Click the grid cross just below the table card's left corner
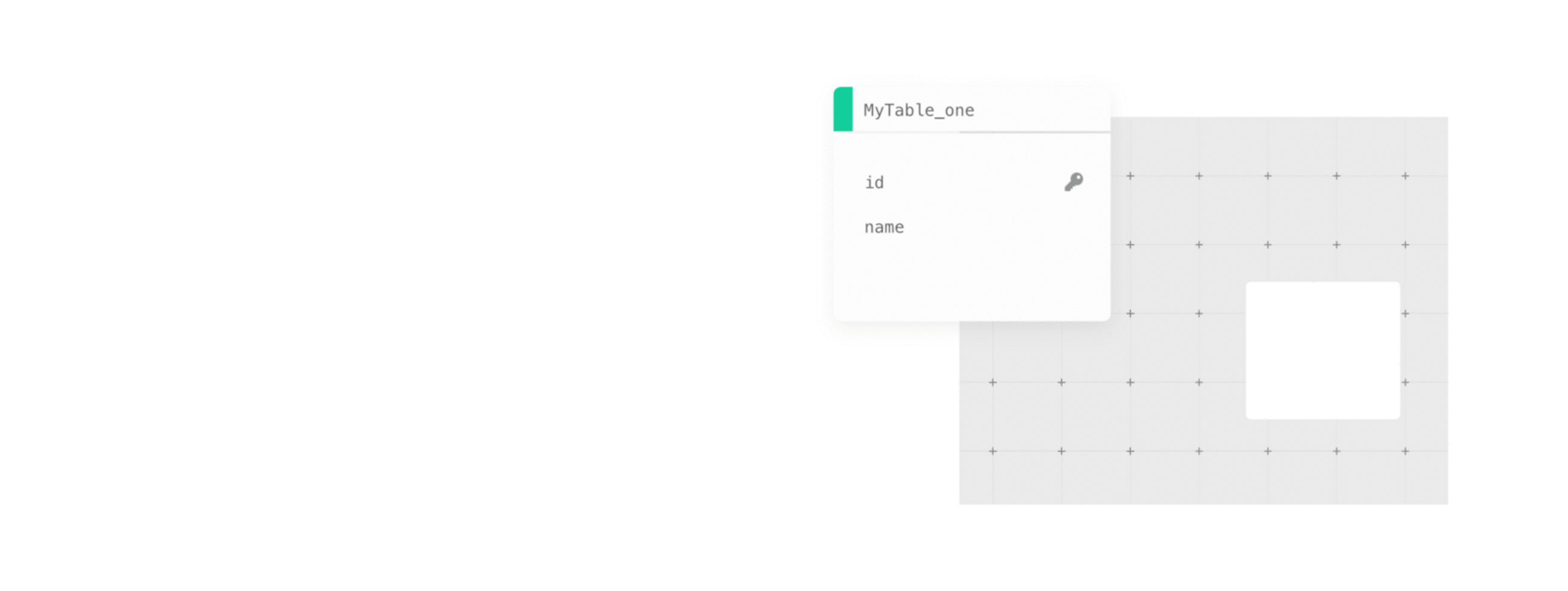Viewport: 1568px width, 591px height. click(x=993, y=382)
